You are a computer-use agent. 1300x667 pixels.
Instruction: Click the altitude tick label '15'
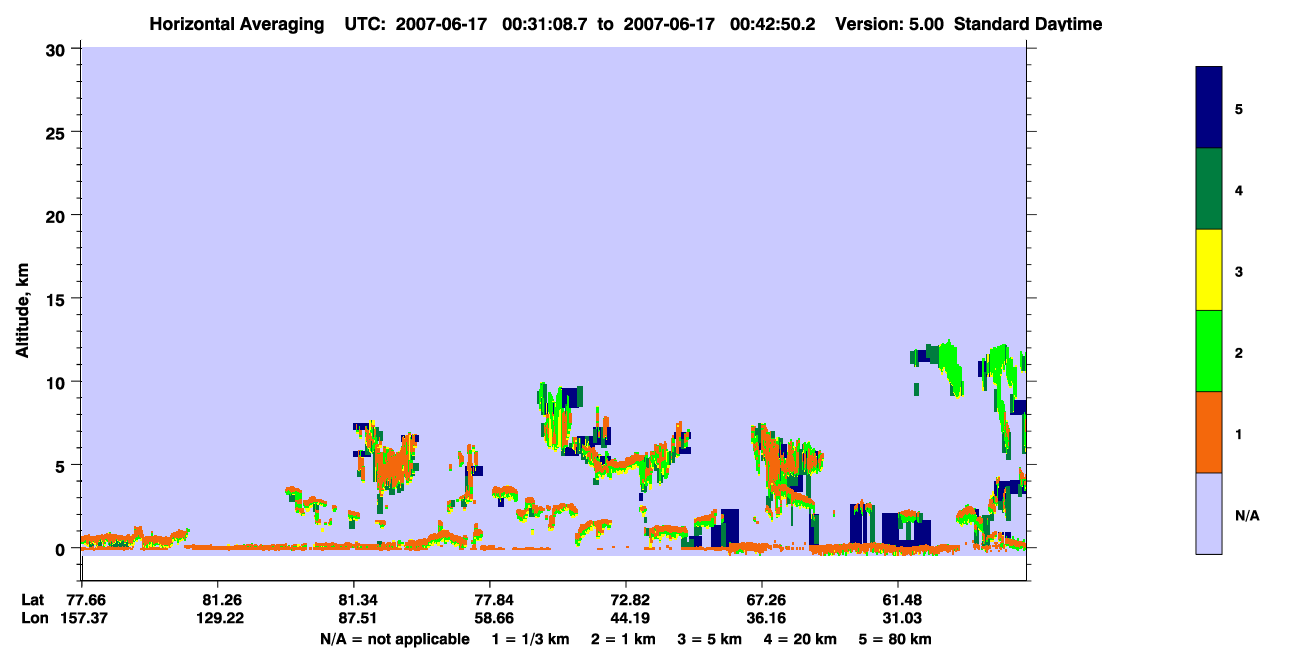(x=58, y=299)
